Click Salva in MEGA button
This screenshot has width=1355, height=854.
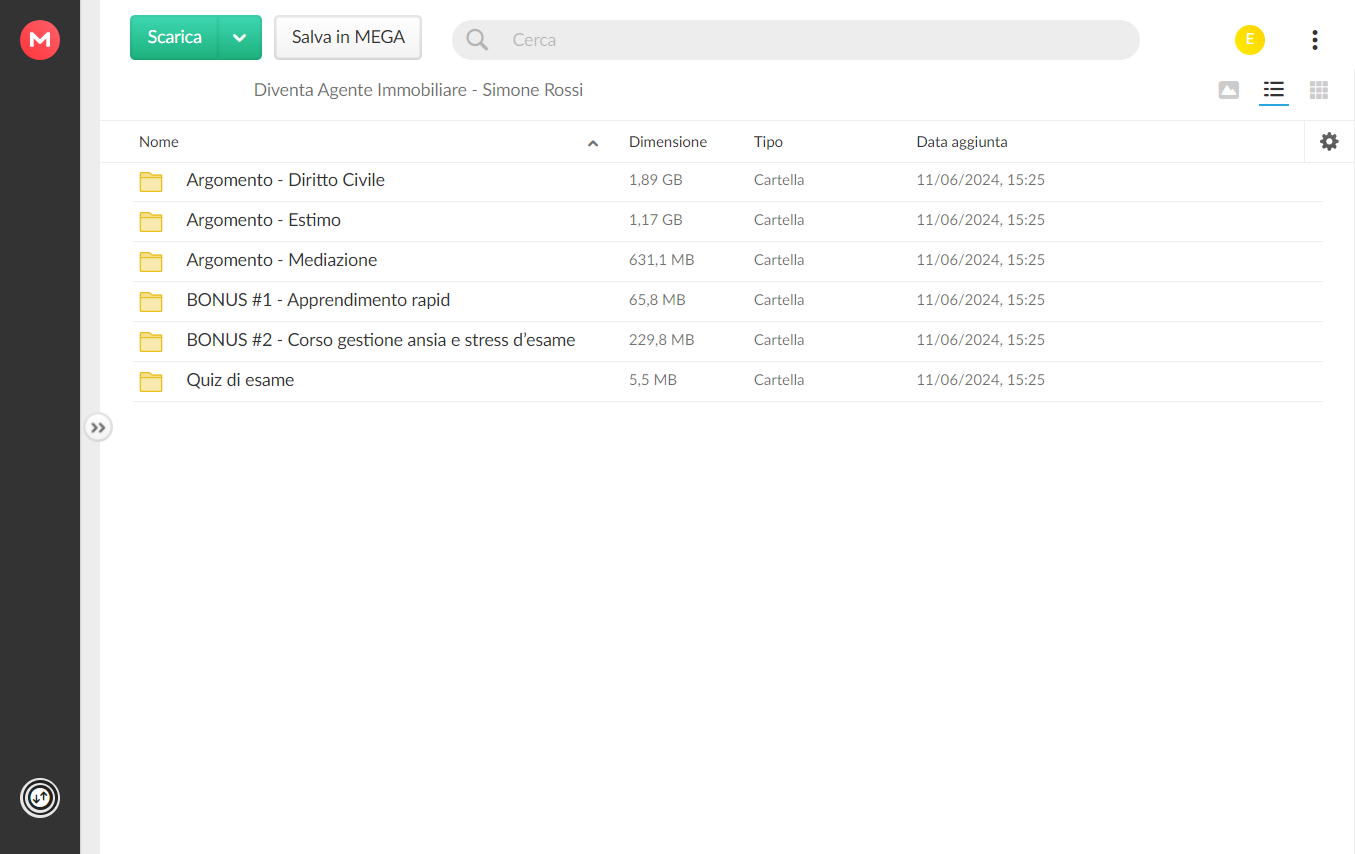[348, 38]
